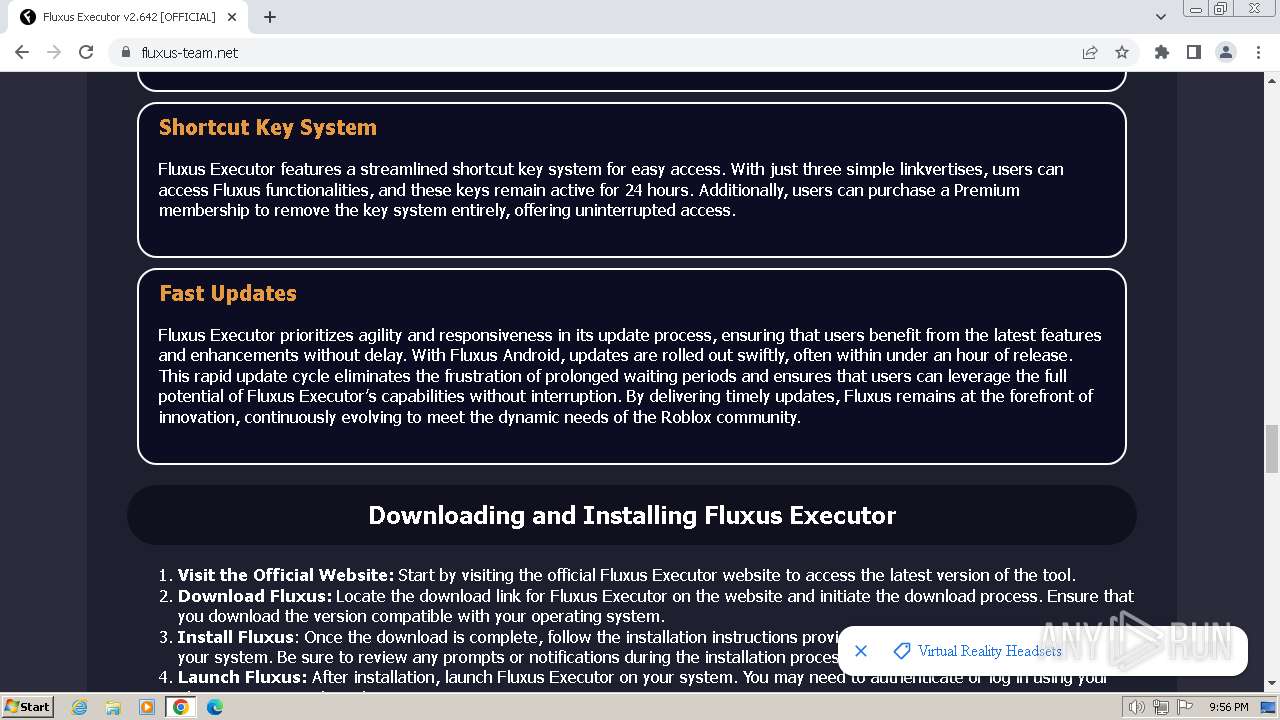Open the Windows Start menu

pos(28,707)
